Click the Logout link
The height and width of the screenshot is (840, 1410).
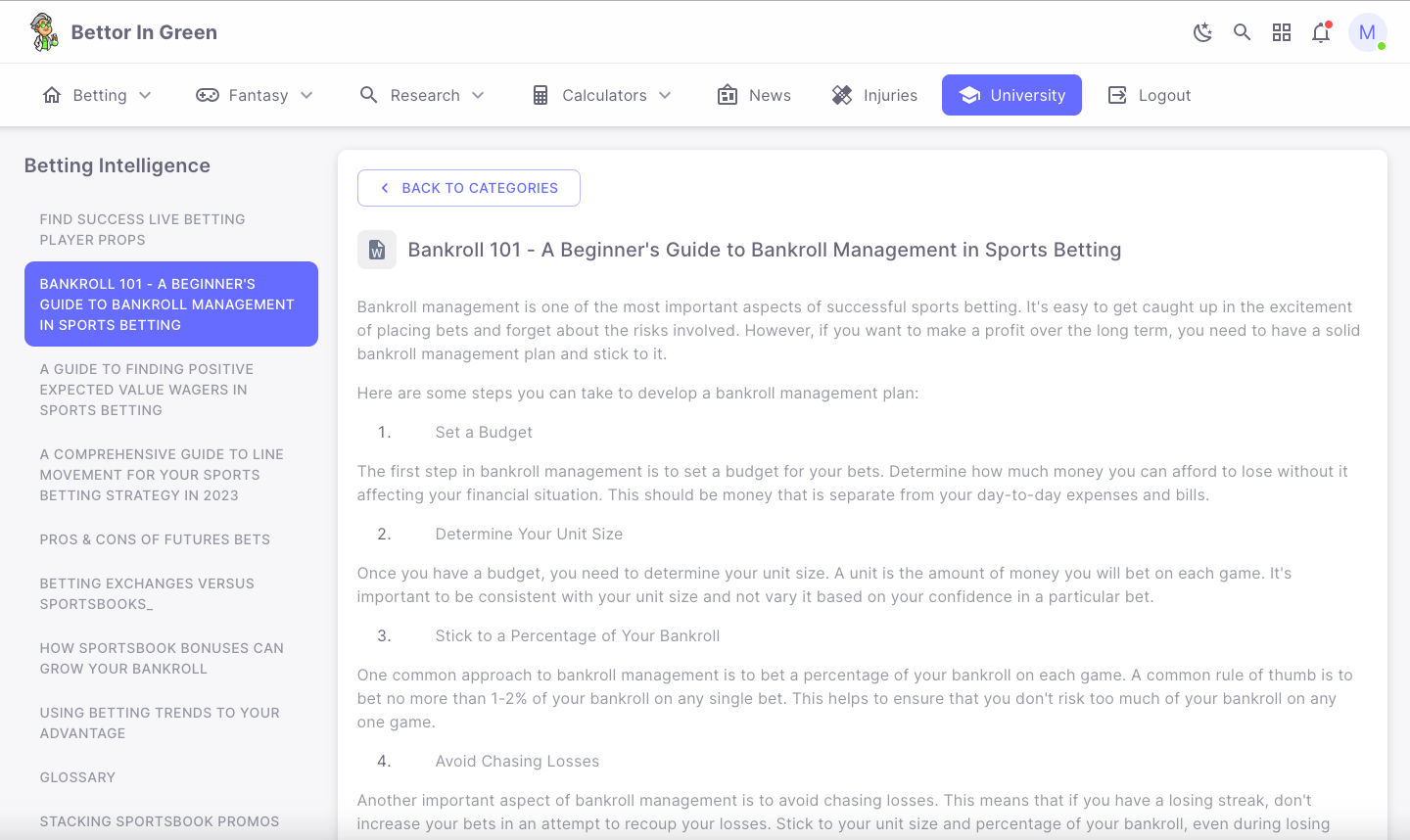[1149, 95]
